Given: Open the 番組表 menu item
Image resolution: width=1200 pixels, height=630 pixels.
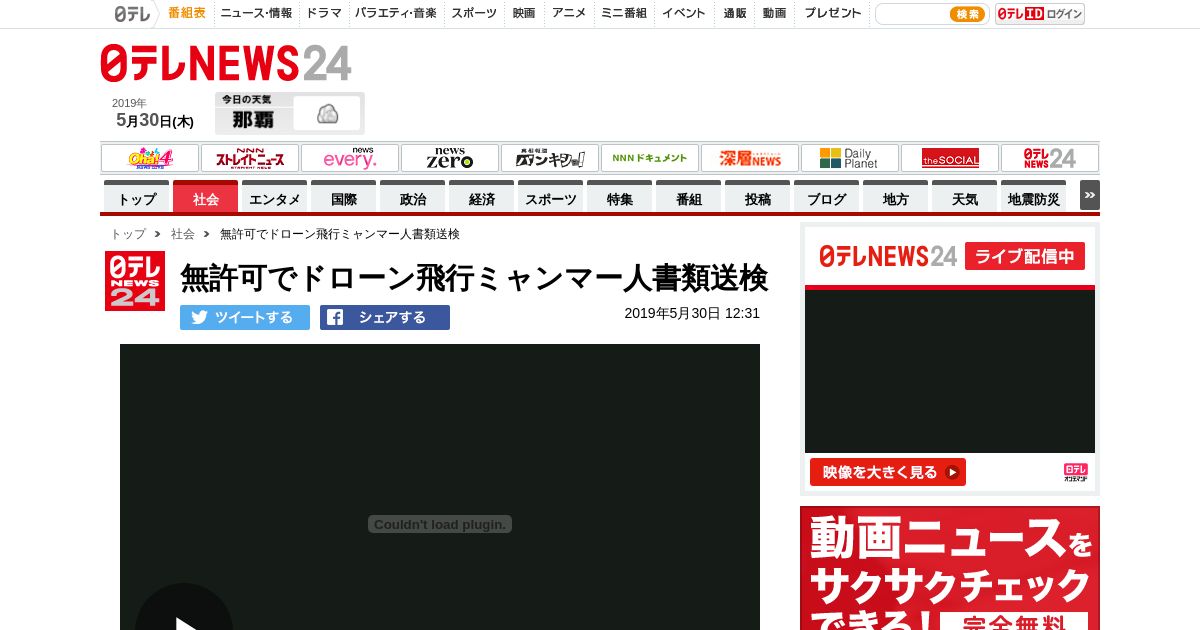Looking at the screenshot, I should tap(187, 14).
